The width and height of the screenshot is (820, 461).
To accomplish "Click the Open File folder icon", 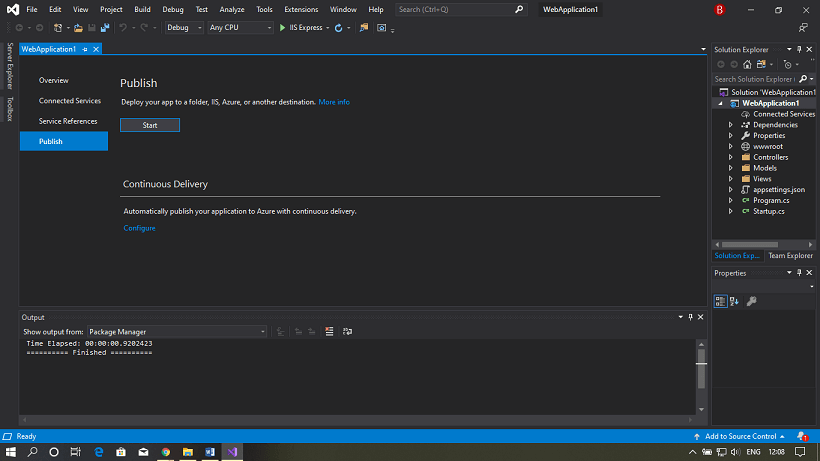I will [78, 28].
